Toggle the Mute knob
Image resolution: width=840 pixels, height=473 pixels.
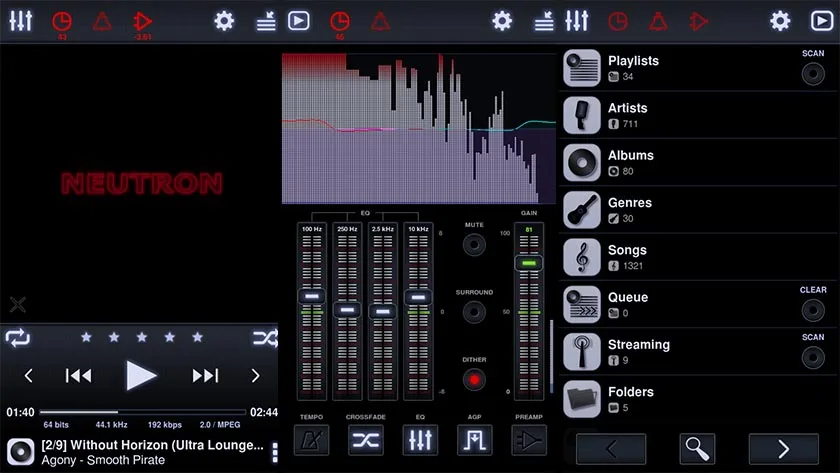point(474,245)
